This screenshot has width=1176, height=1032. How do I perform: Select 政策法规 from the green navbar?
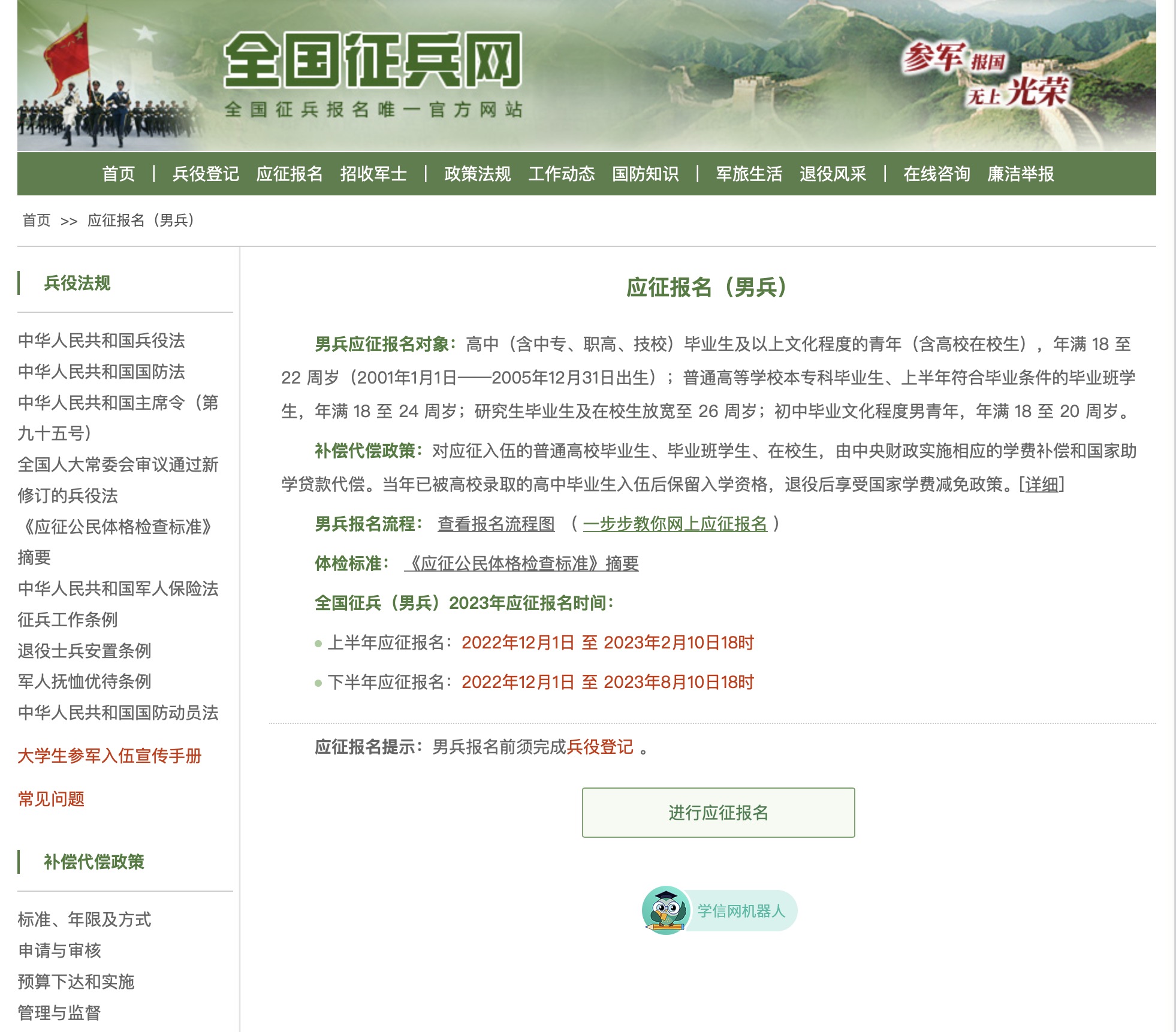tap(477, 174)
